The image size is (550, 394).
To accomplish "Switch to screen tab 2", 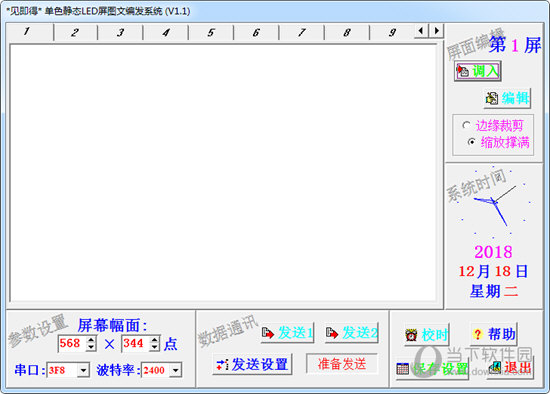I will pyautogui.click(x=75, y=33).
